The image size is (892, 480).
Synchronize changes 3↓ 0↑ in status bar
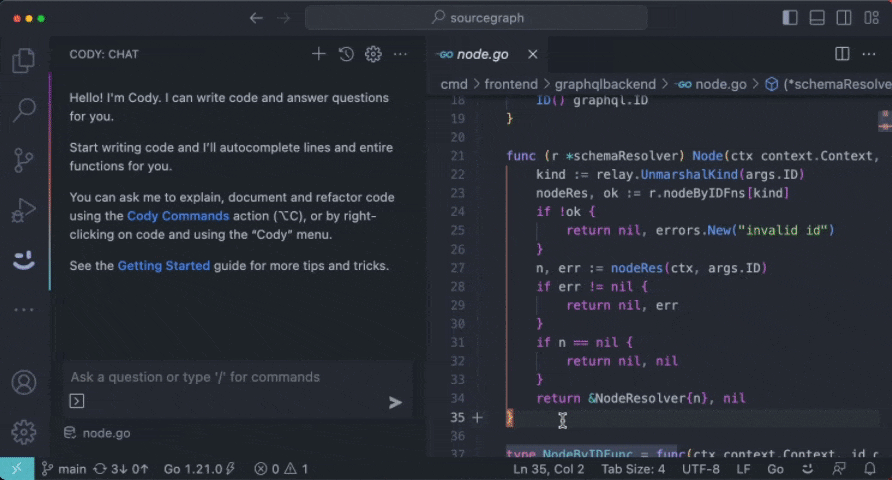pos(121,469)
